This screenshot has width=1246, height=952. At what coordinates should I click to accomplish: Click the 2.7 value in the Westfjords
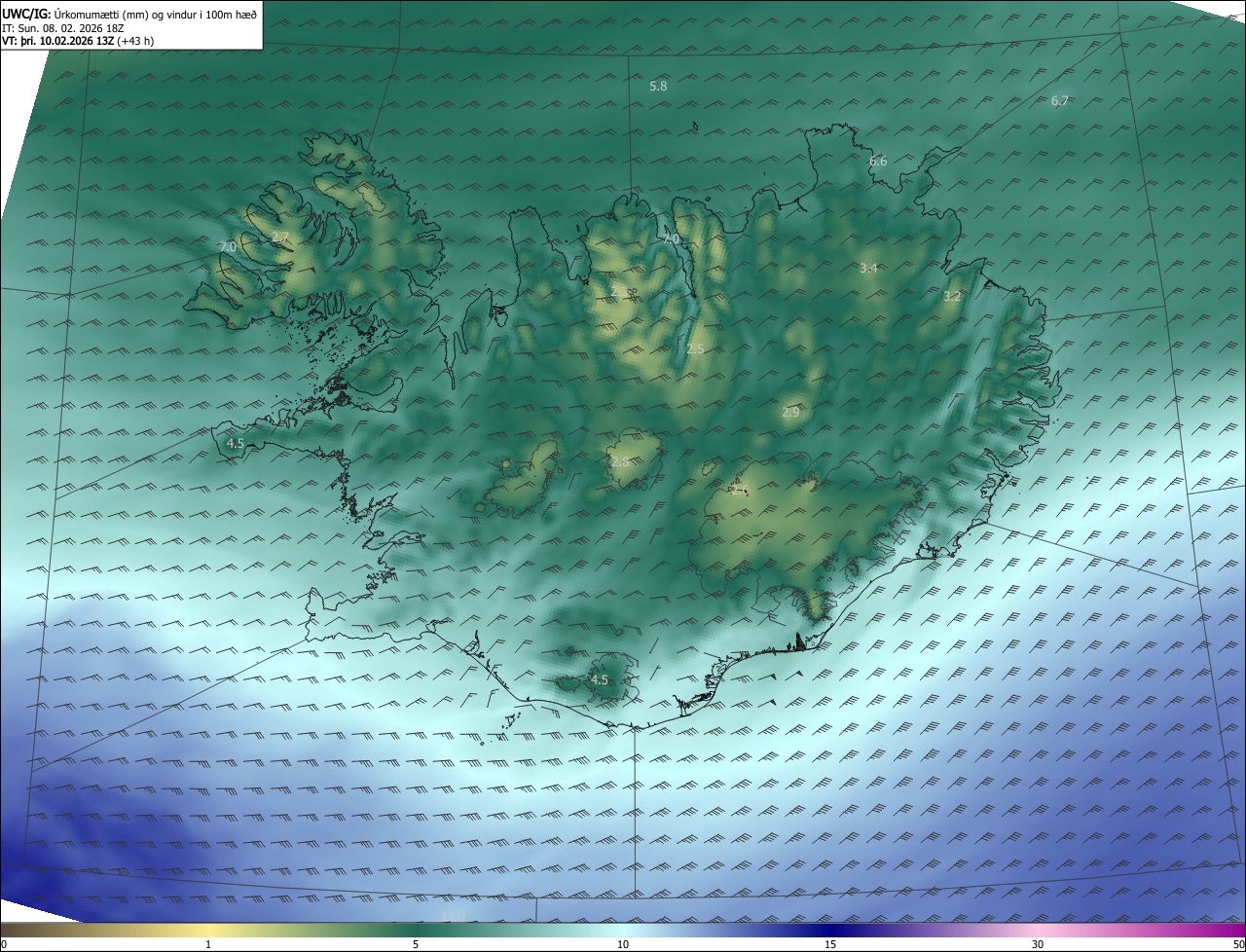pos(280,238)
